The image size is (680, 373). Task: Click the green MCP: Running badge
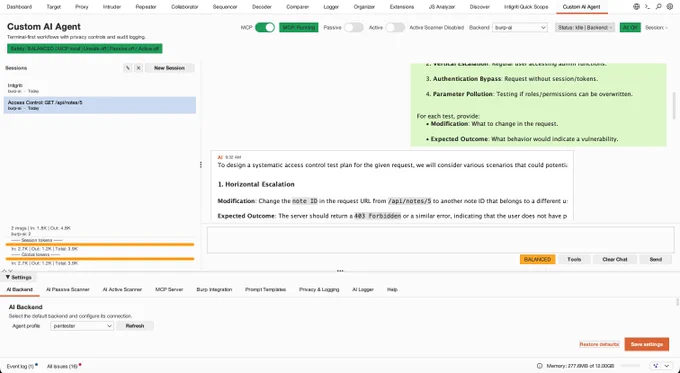click(299, 27)
